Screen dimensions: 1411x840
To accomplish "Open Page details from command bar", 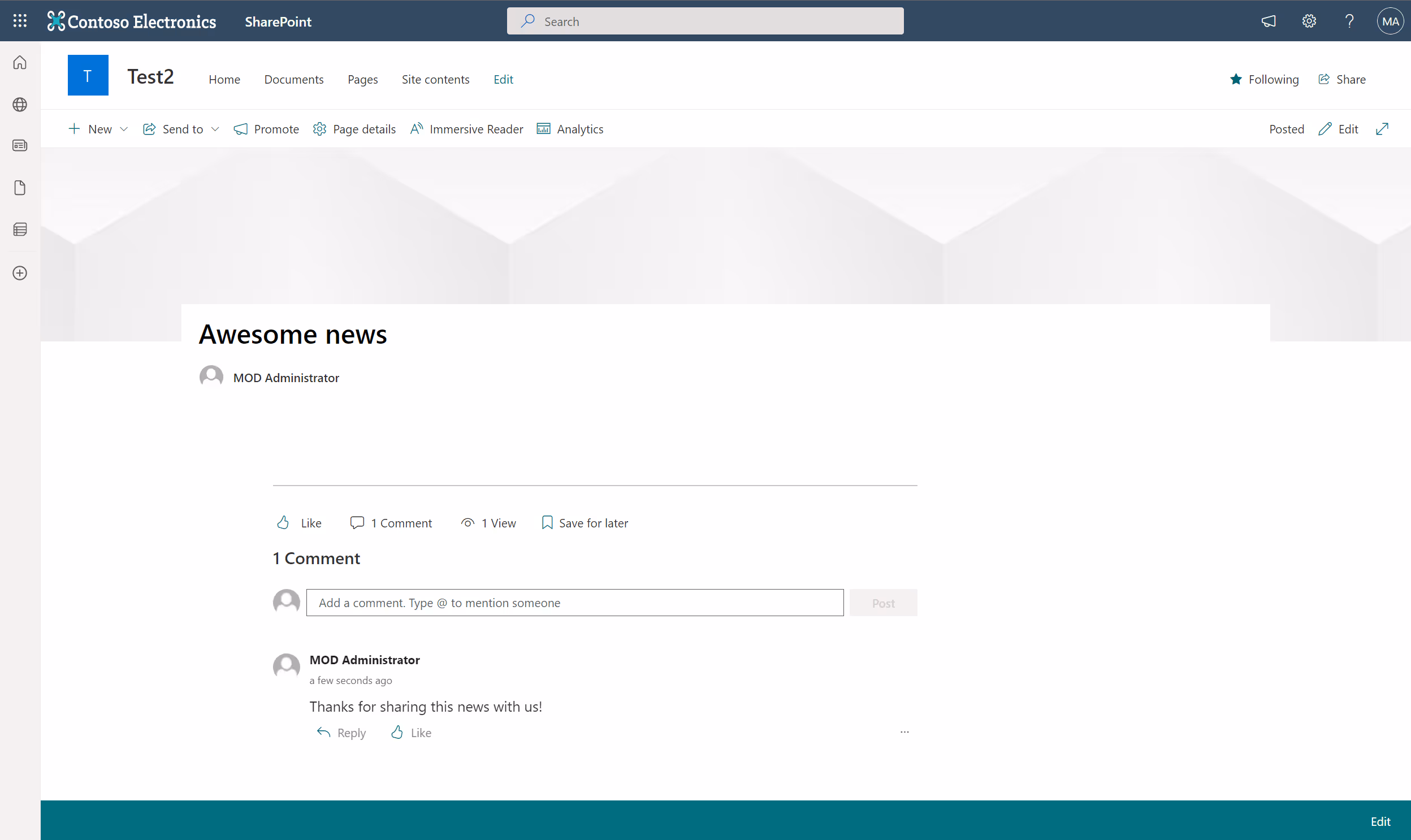I will coord(354,129).
